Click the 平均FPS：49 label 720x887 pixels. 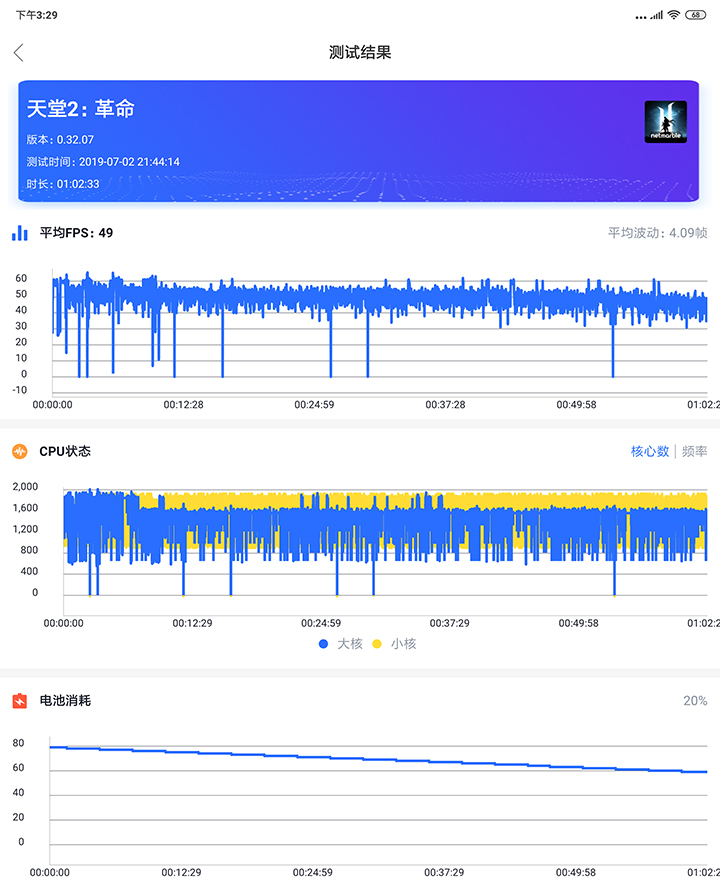tap(76, 233)
